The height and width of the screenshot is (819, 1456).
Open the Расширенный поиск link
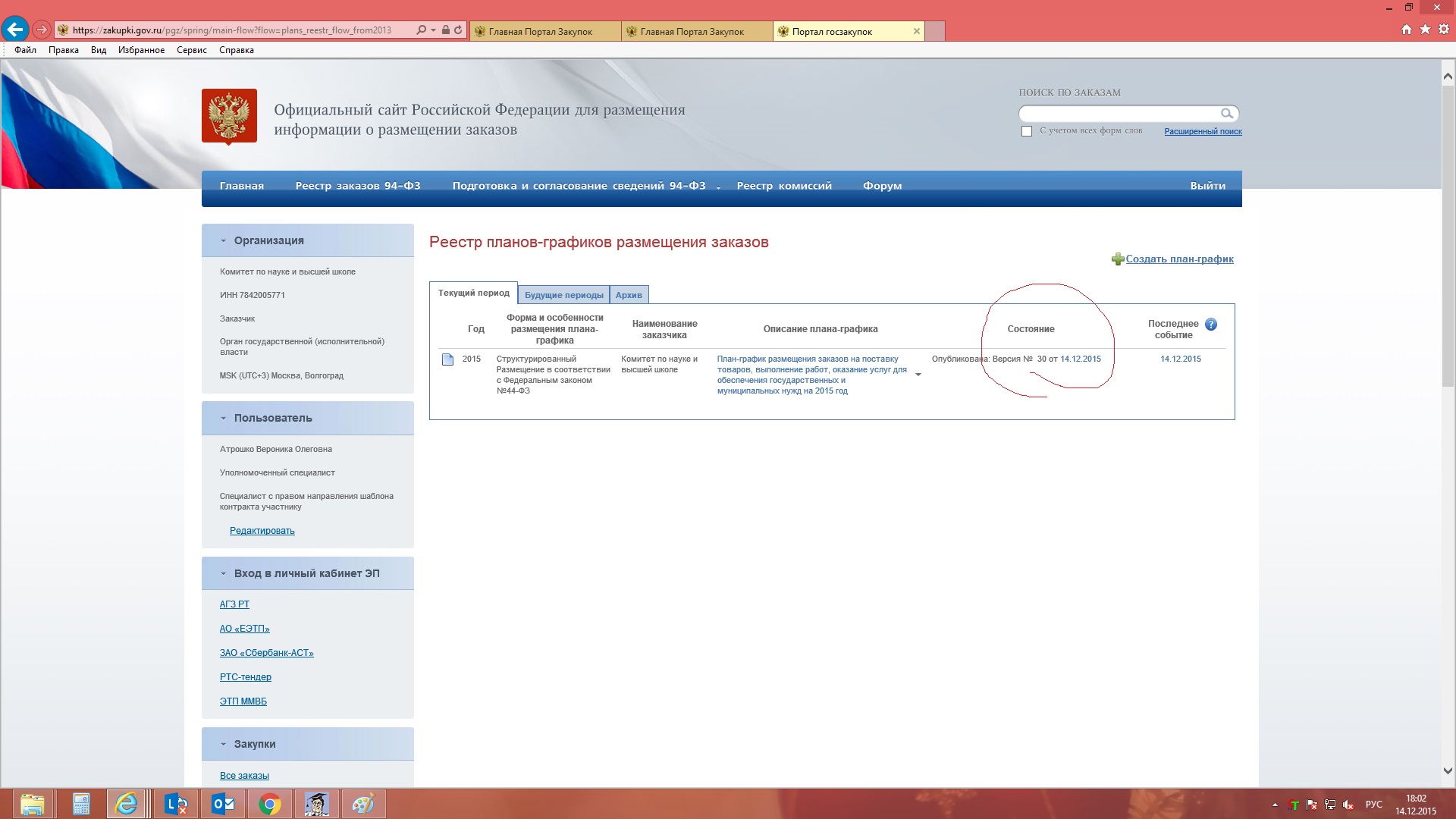(x=1203, y=131)
